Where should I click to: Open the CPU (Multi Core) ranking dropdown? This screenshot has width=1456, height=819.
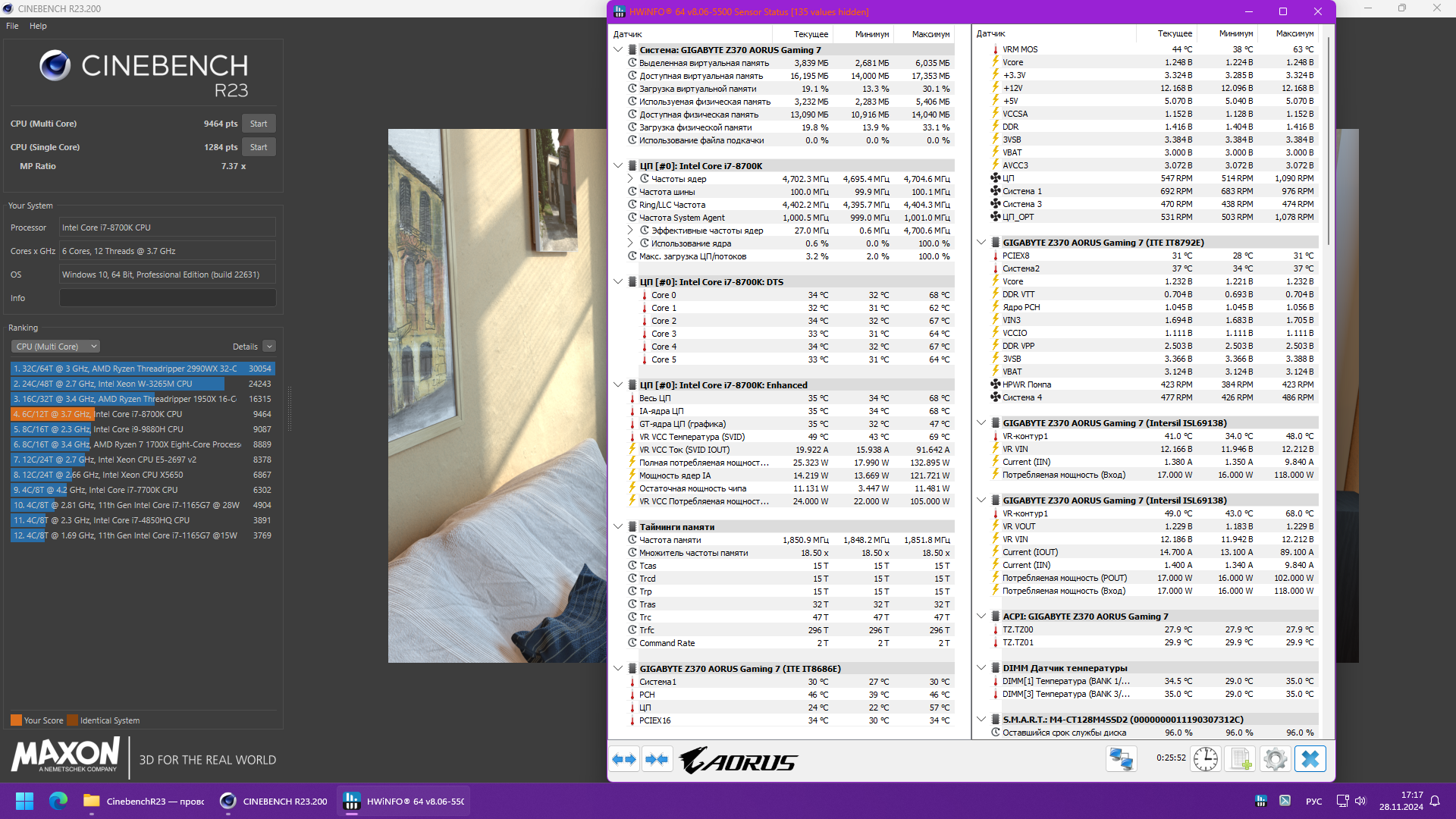[x=55, y=347]
